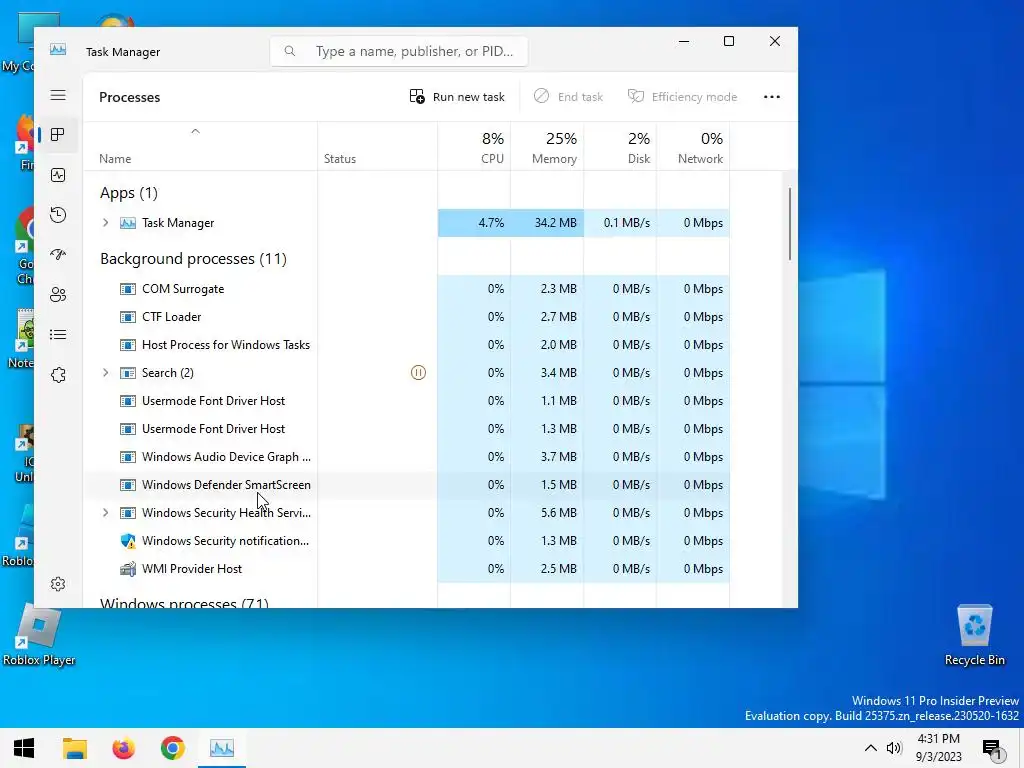Open the Windows Start button
The width and height of the screenshot is (1024, 768).
24,748
